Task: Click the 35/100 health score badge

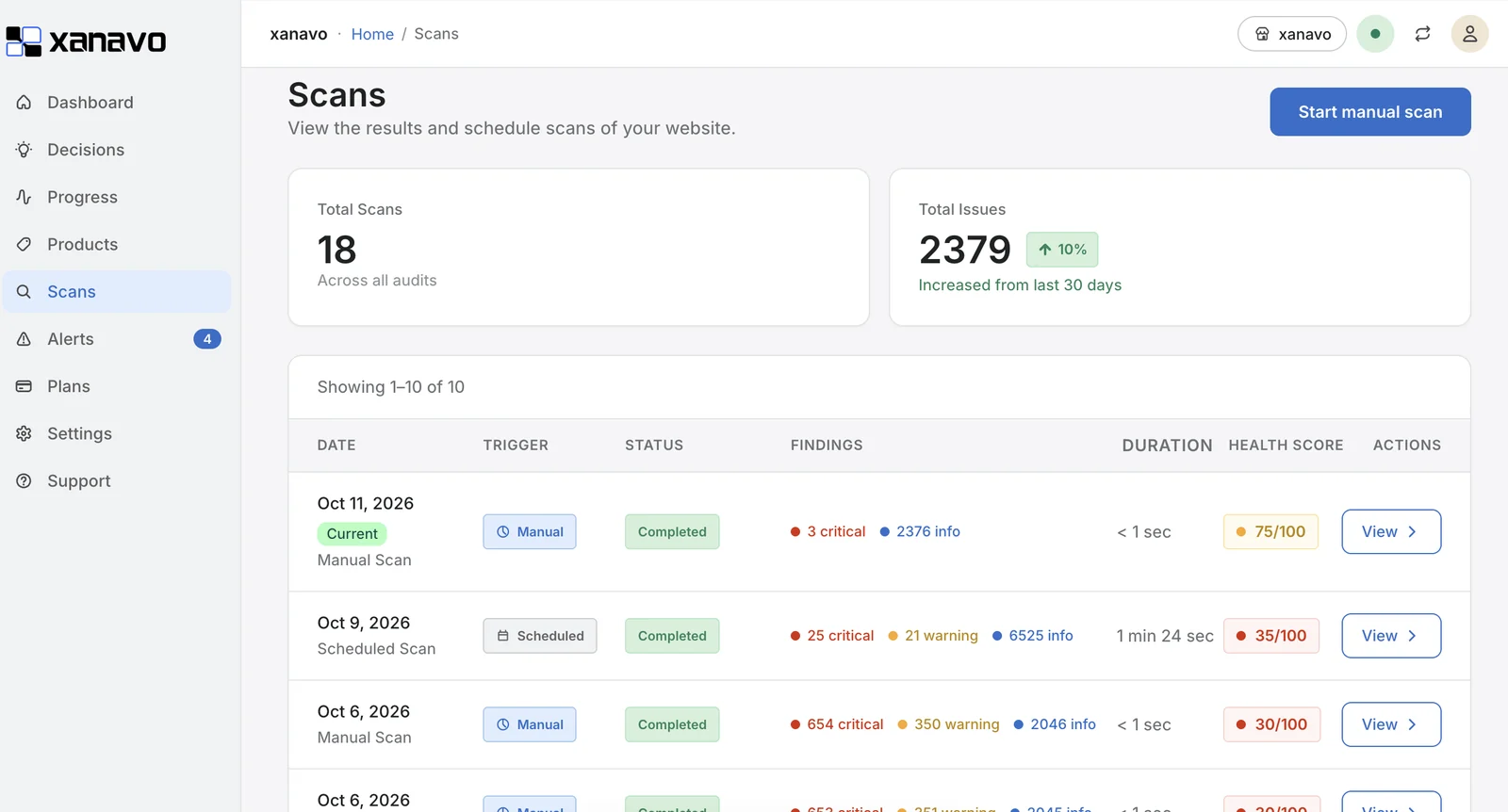Action: coord(1271,636)
